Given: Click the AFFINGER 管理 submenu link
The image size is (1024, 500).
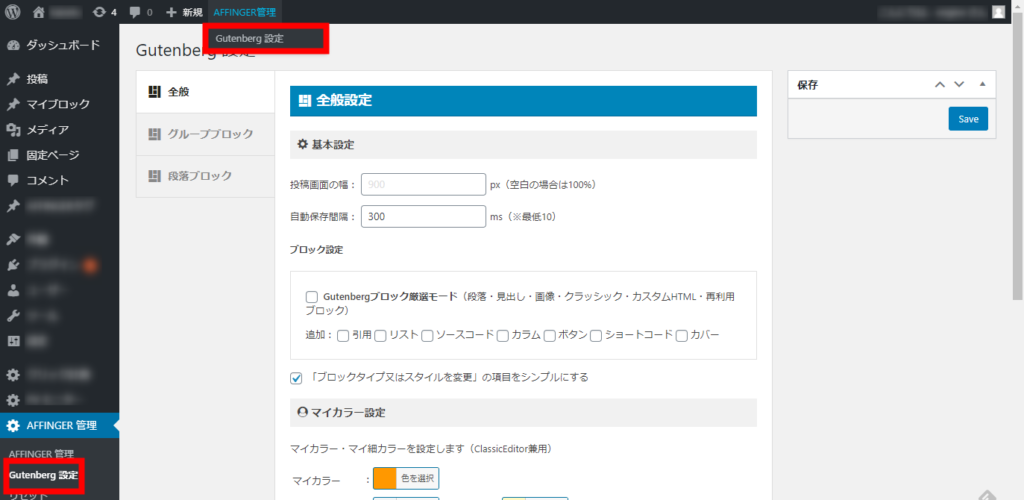Looking at the screenshot, I should [x=41, y=454].
